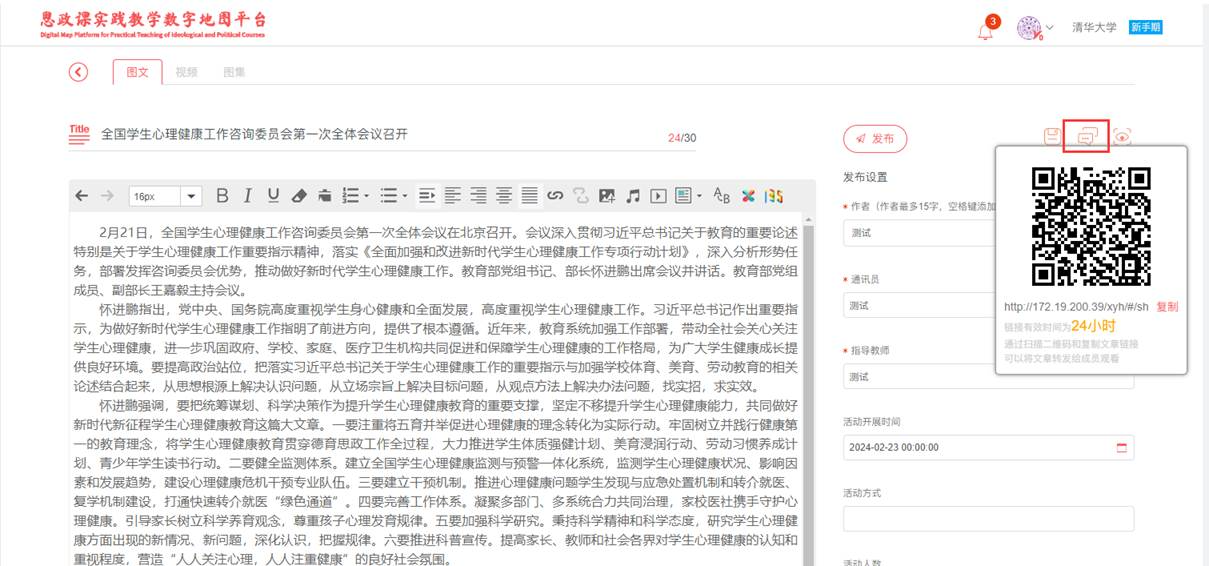Viewport: 1209px width, 566px height.
Task: Click the insert image icon in editor toolbar
Action: pos(606,196)
